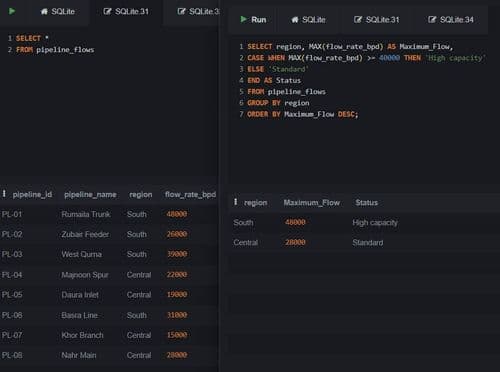Viewport: 500px width, 372px height.
Task: Open the options menu icon beside region result header
Action: pos(235,202)
